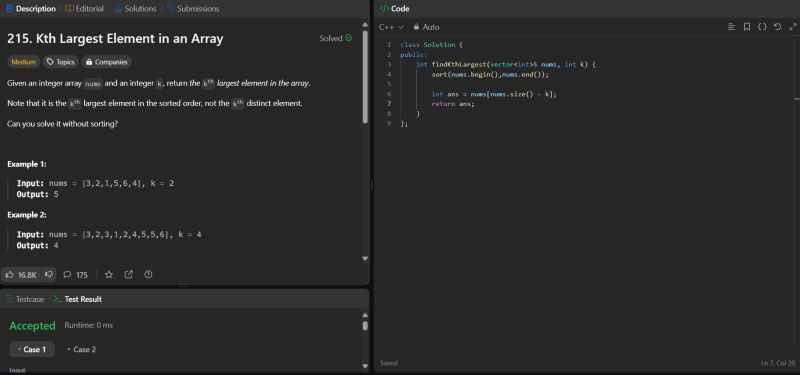Viewport: 800px width, 375px height.
Task: Switch to the Editorial tab
Action: pyautogui.click(x=84, y=9)
